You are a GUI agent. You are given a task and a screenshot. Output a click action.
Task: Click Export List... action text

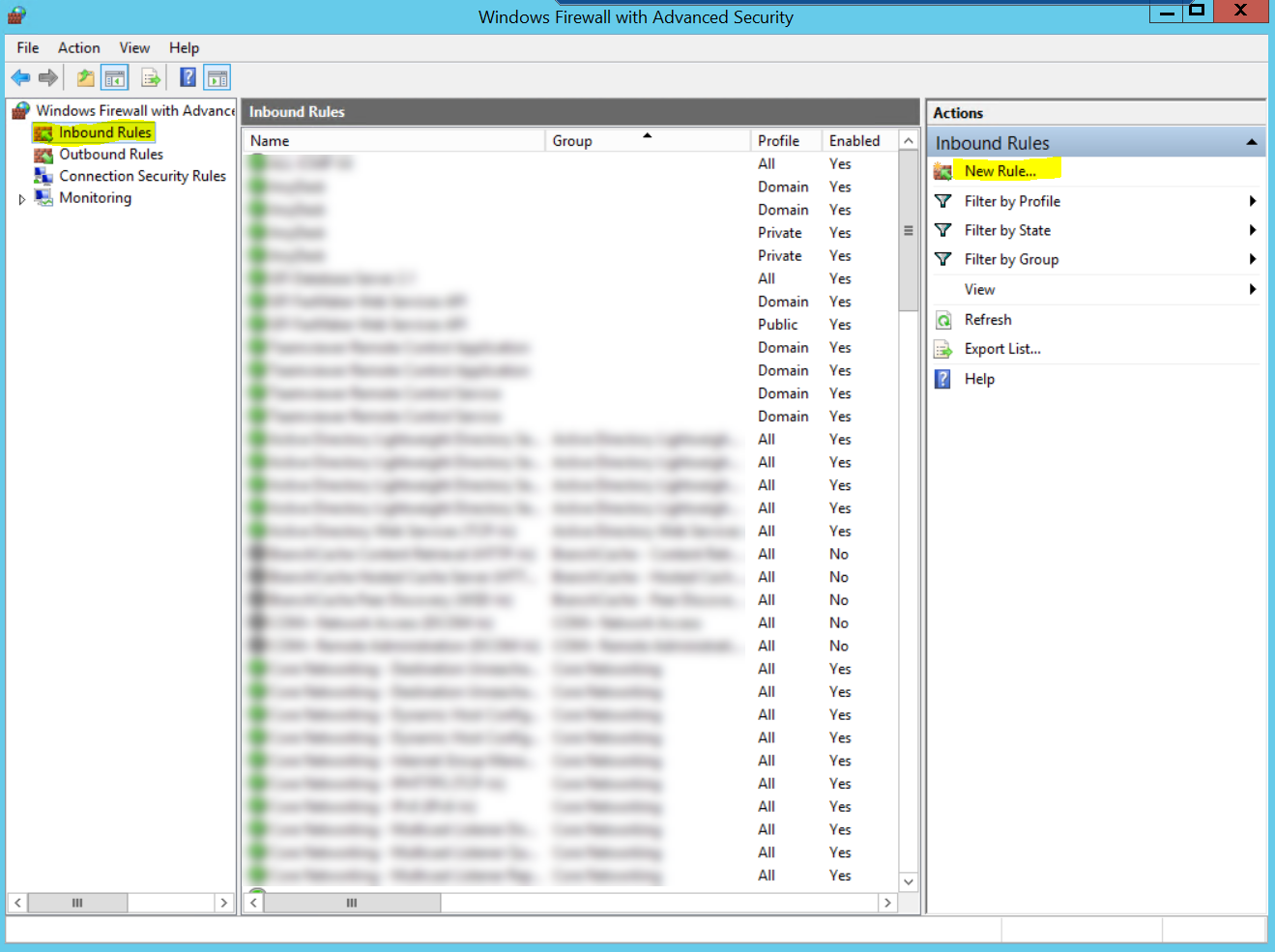[1002, 349]
